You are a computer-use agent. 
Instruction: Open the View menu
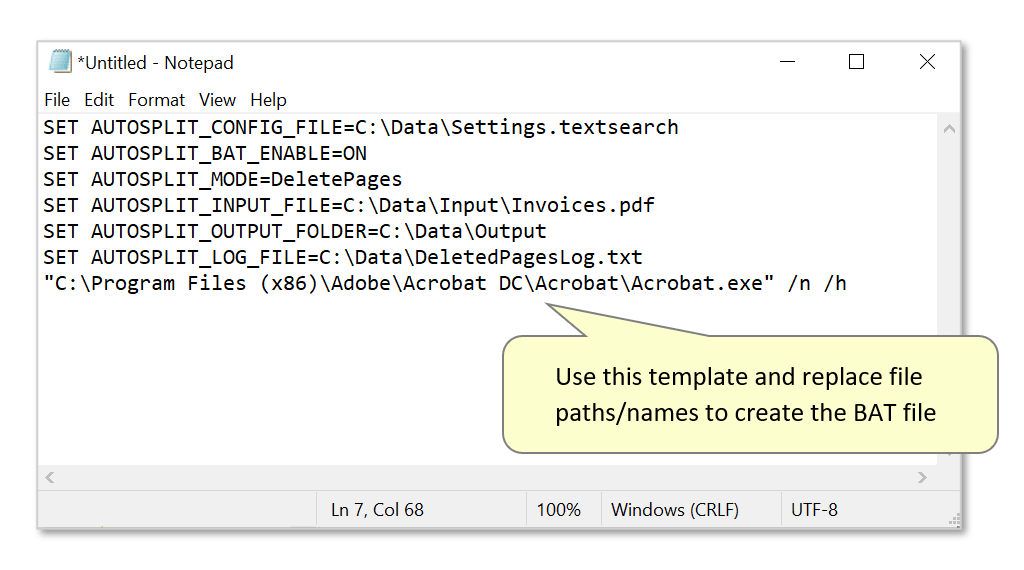217,100
